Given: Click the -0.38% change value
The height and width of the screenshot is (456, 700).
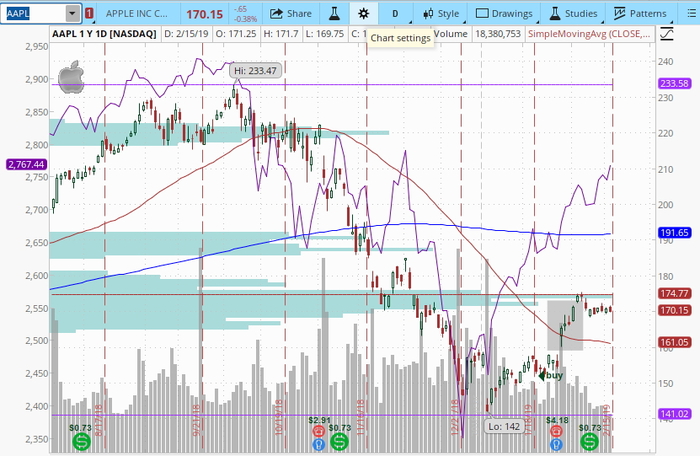Looking at the screenshot, I should pos(246,19).
